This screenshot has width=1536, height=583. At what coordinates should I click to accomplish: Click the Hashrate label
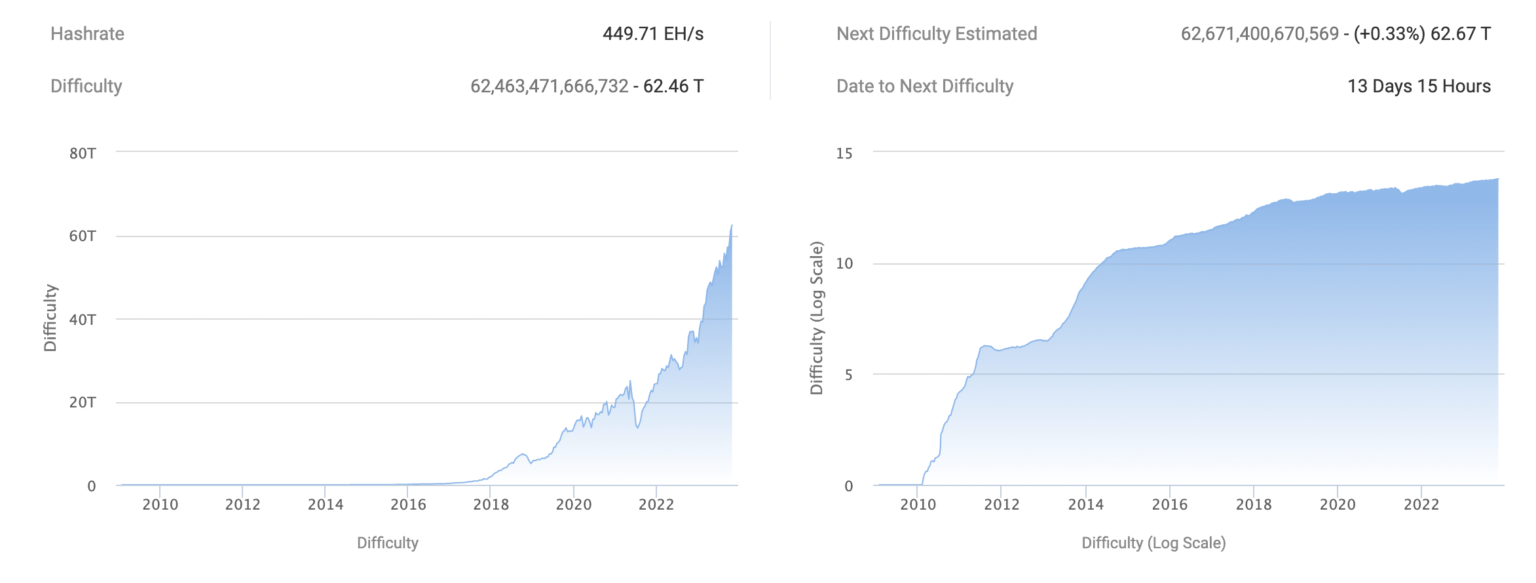[88, 34]
